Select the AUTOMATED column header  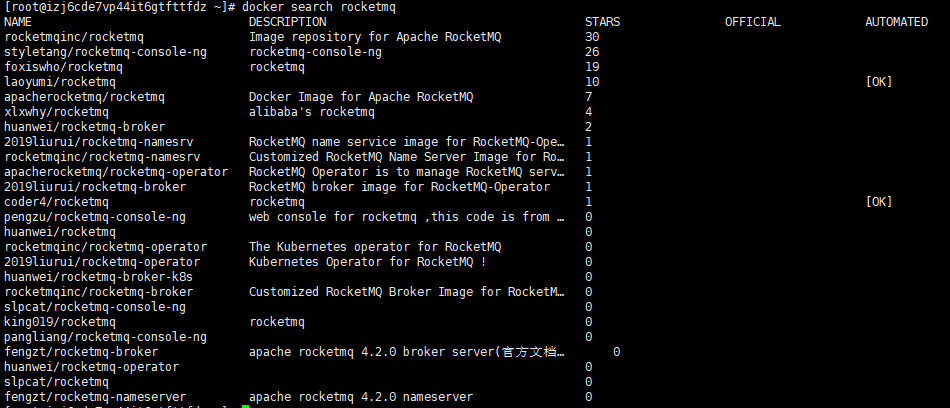pyautogui.click(x=896, y=22)
